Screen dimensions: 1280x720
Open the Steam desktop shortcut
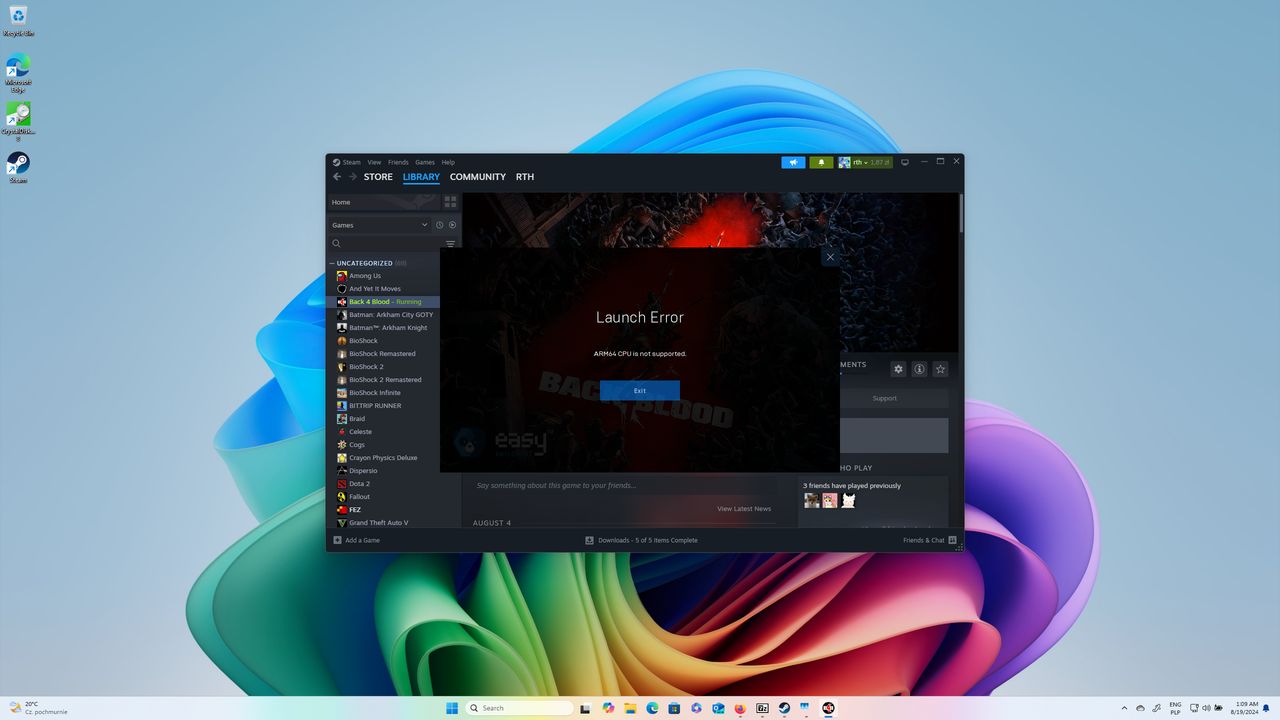(x=18, y=167)
